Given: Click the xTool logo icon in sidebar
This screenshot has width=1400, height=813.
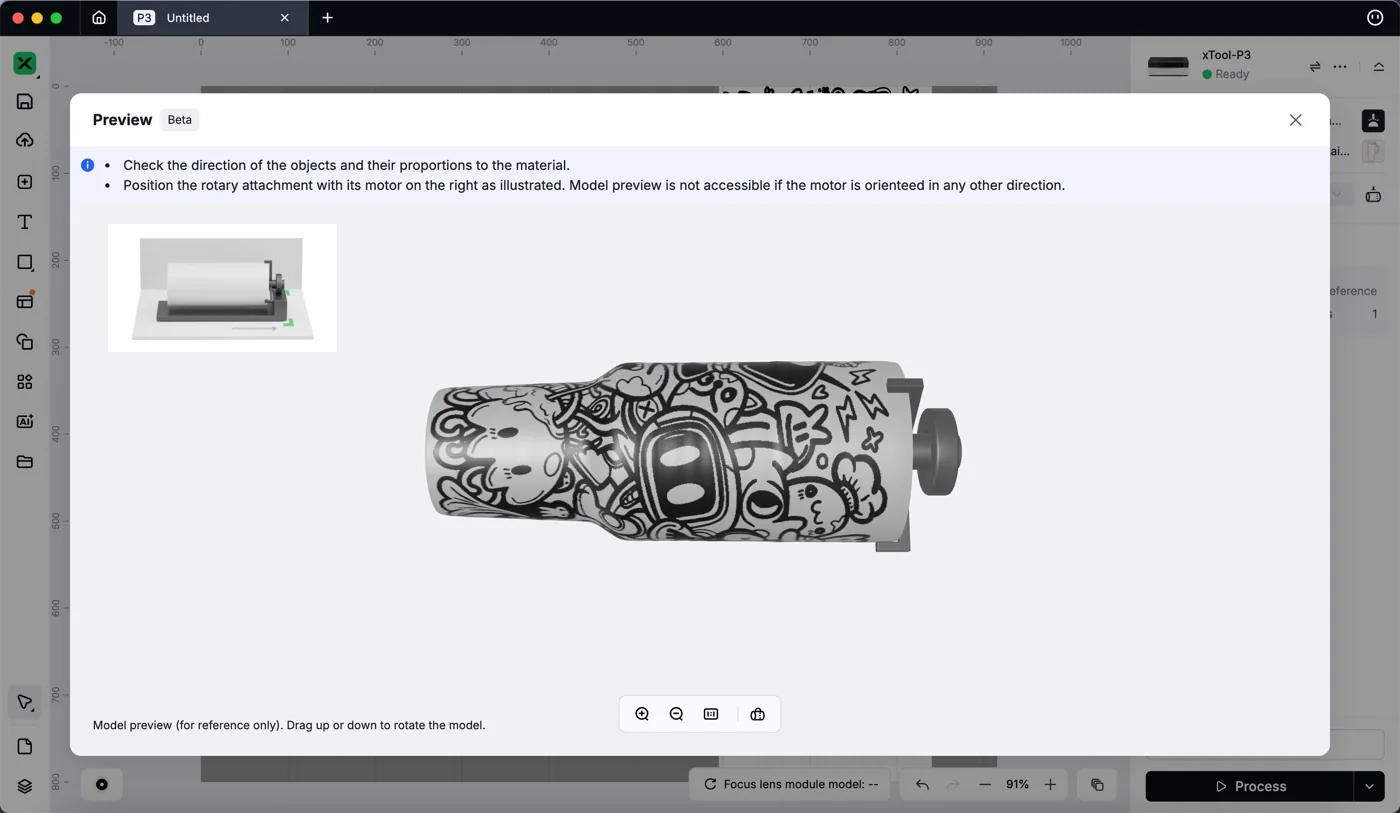Looking at the screenshot, I should tap(25, 63).
